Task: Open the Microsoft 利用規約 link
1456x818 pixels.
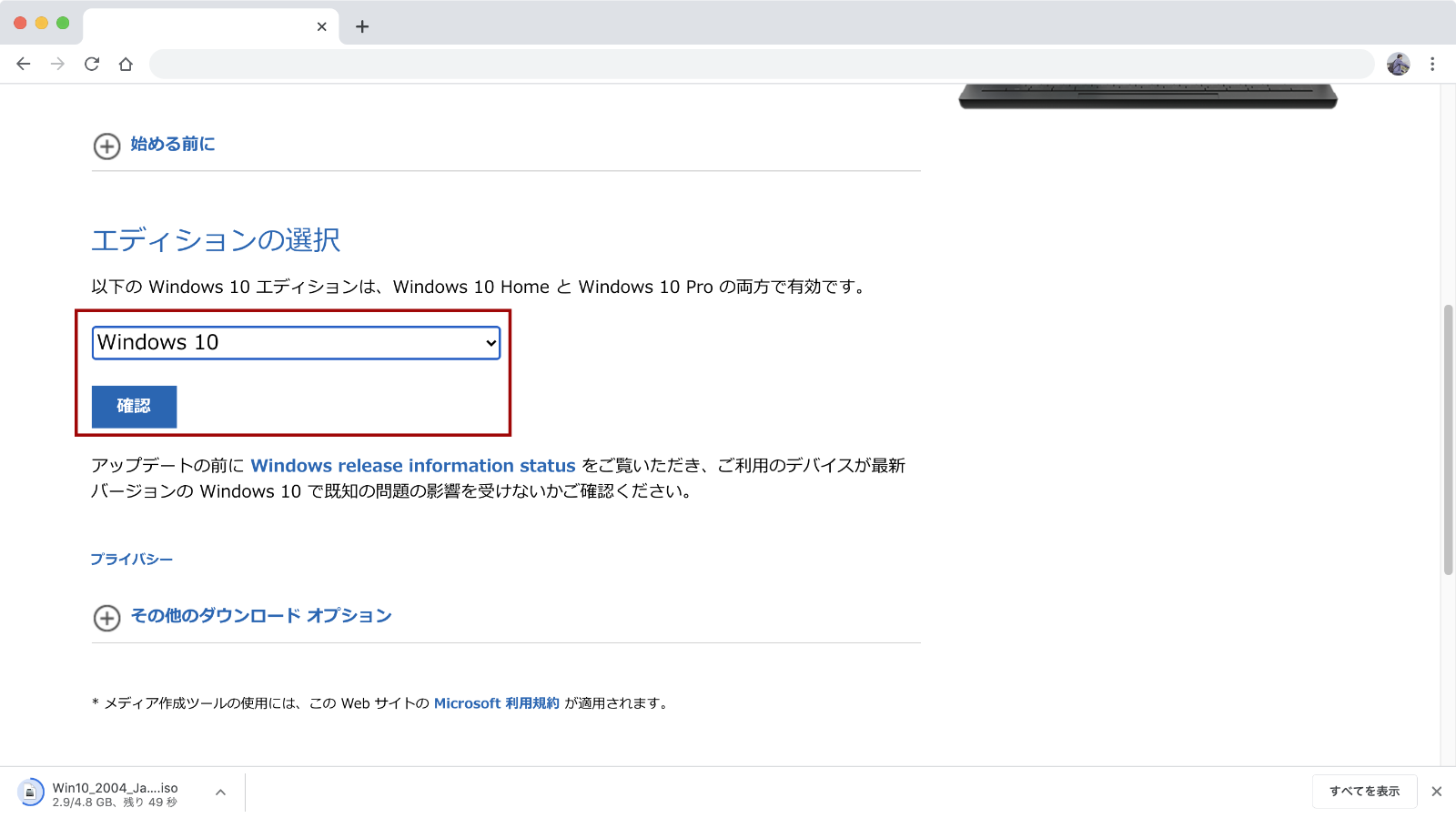Action: coord(497,703)
